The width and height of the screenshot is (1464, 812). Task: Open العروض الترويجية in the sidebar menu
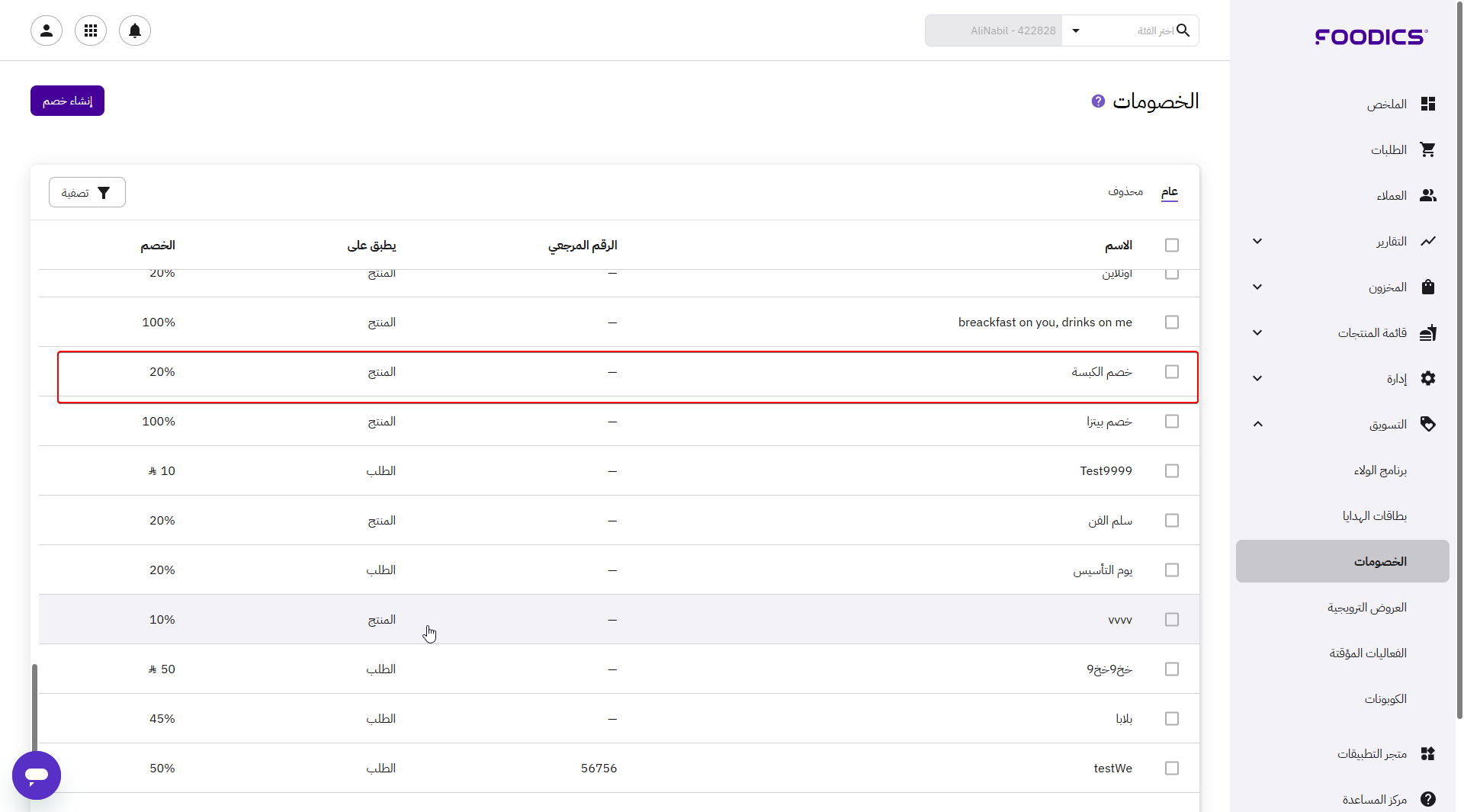[x=1366, y=607]
